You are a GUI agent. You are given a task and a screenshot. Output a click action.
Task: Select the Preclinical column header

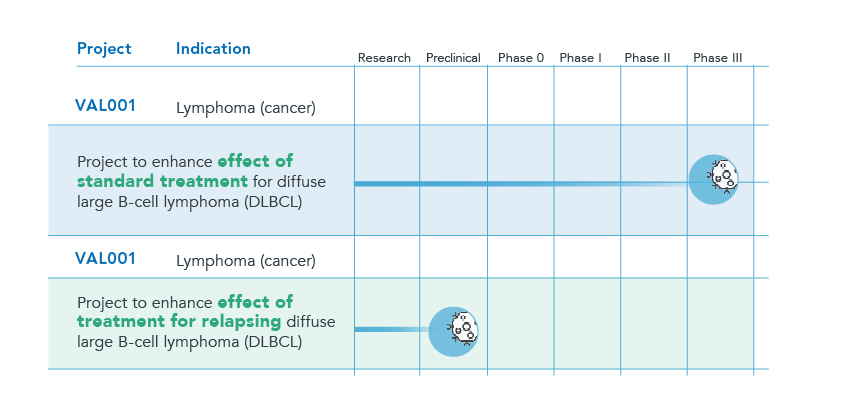(x=453, y=58)
